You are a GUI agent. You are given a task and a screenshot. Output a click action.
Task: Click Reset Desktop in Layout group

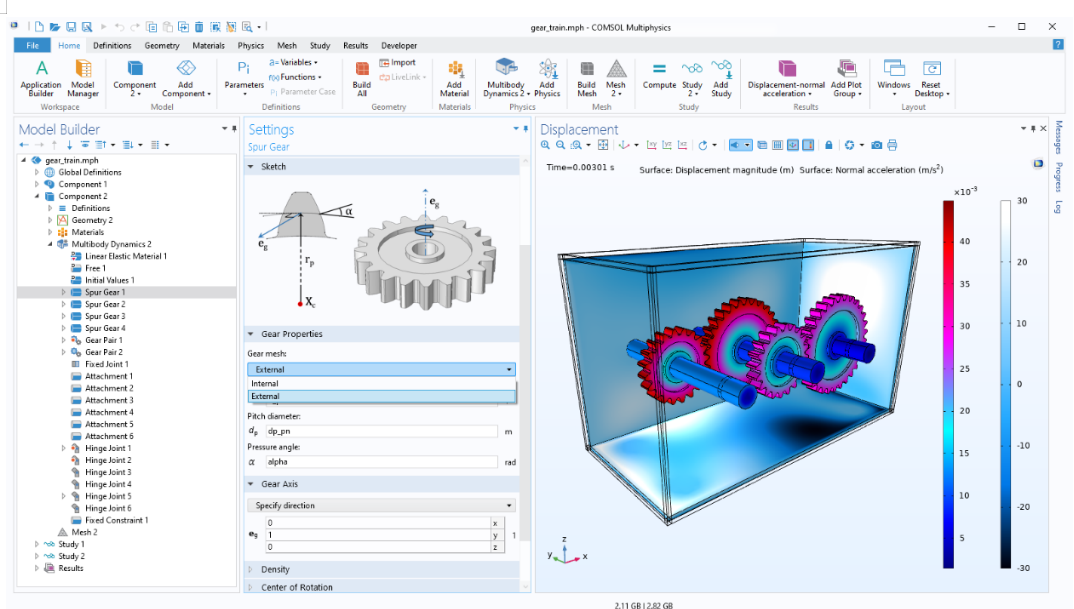pos(932,78)
